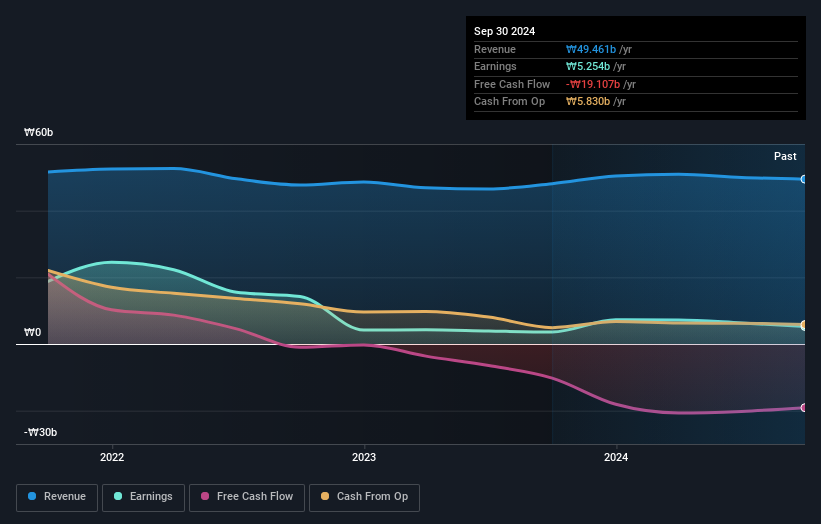Select the 2024 x-axis label
The image size is (821, 524).
tap(616, 457)
